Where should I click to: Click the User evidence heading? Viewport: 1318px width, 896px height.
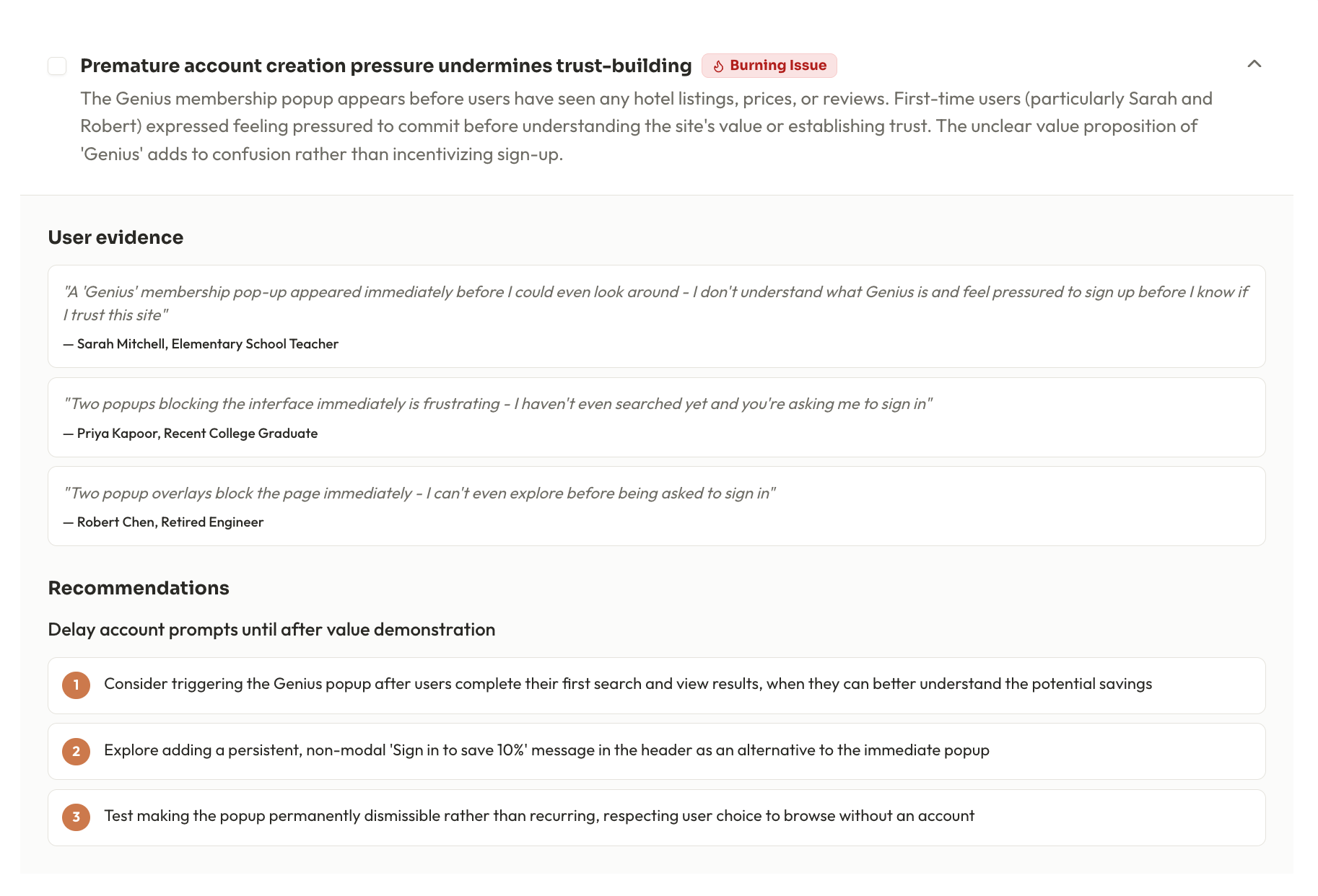pos(115,237)
